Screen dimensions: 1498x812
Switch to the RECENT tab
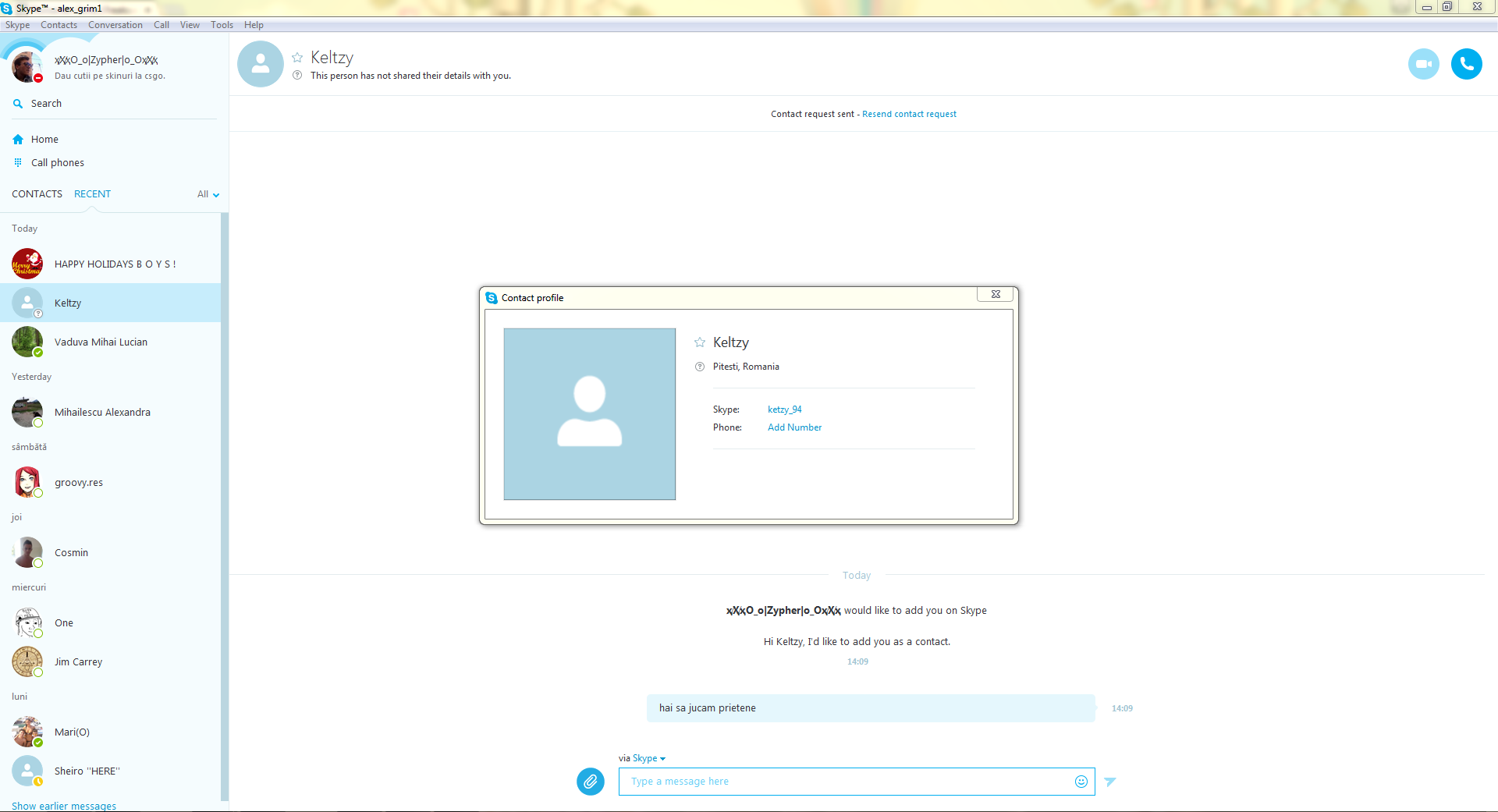click(92, 194)
